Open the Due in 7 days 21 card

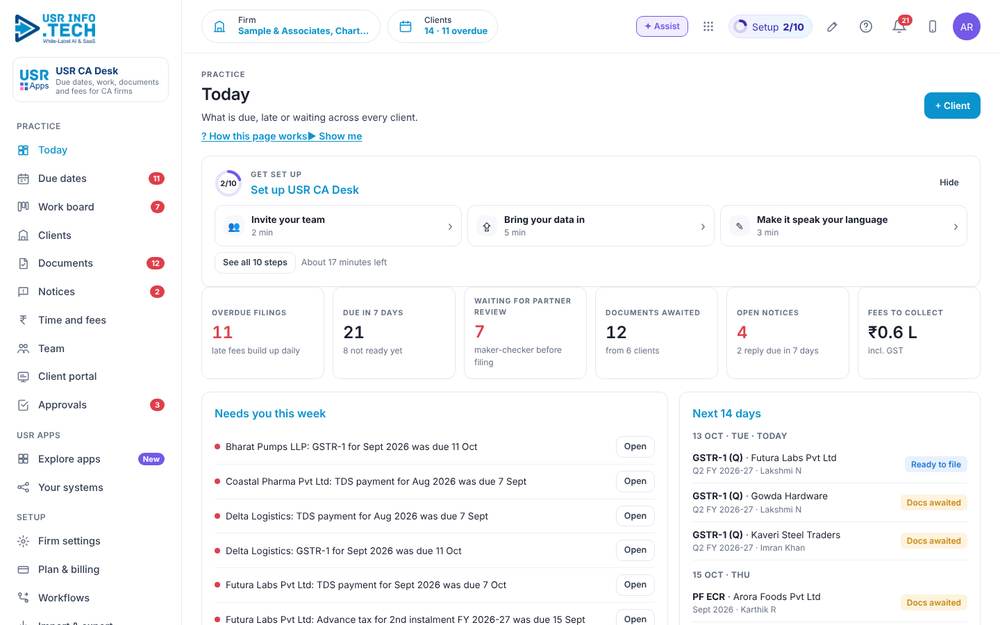click(394, 333)
